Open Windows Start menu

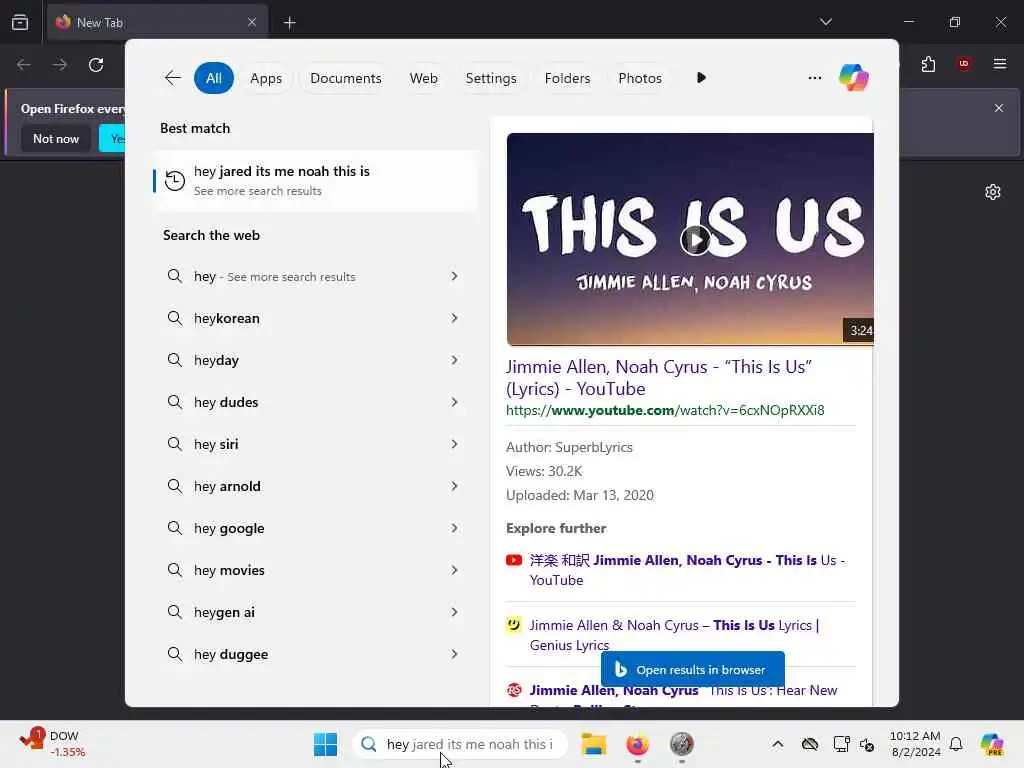(x=325, y=744)
